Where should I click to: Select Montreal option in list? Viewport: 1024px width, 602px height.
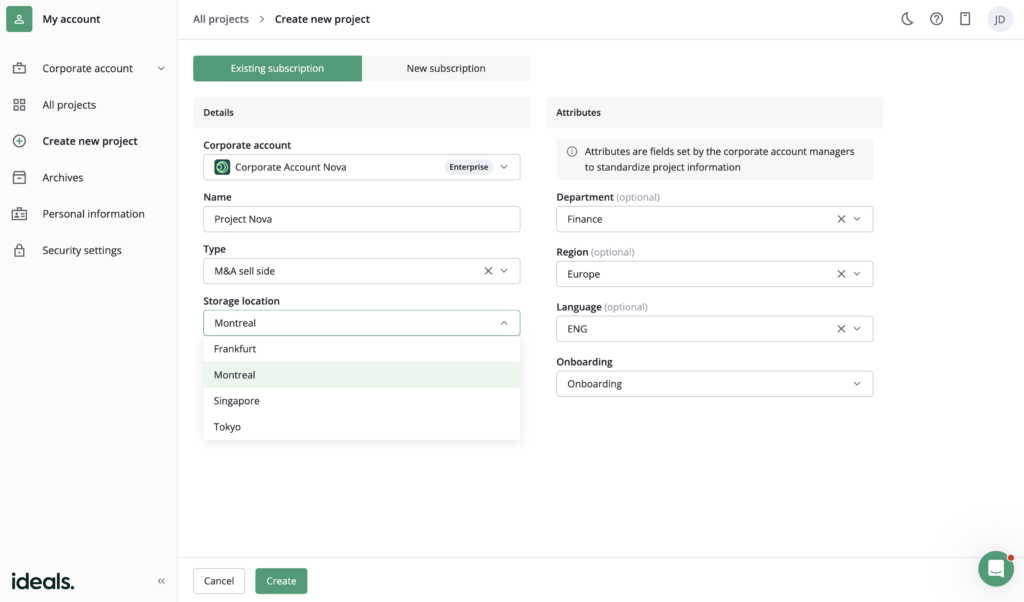(x=362, y=375)
